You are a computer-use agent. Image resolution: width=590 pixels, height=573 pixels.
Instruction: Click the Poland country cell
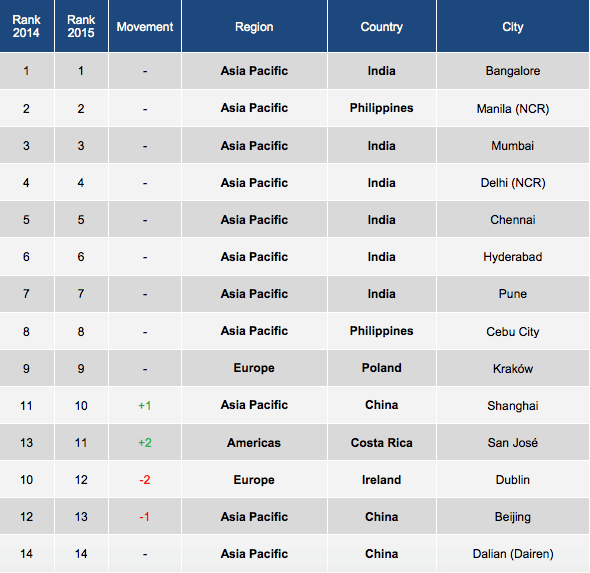(382, 368)
